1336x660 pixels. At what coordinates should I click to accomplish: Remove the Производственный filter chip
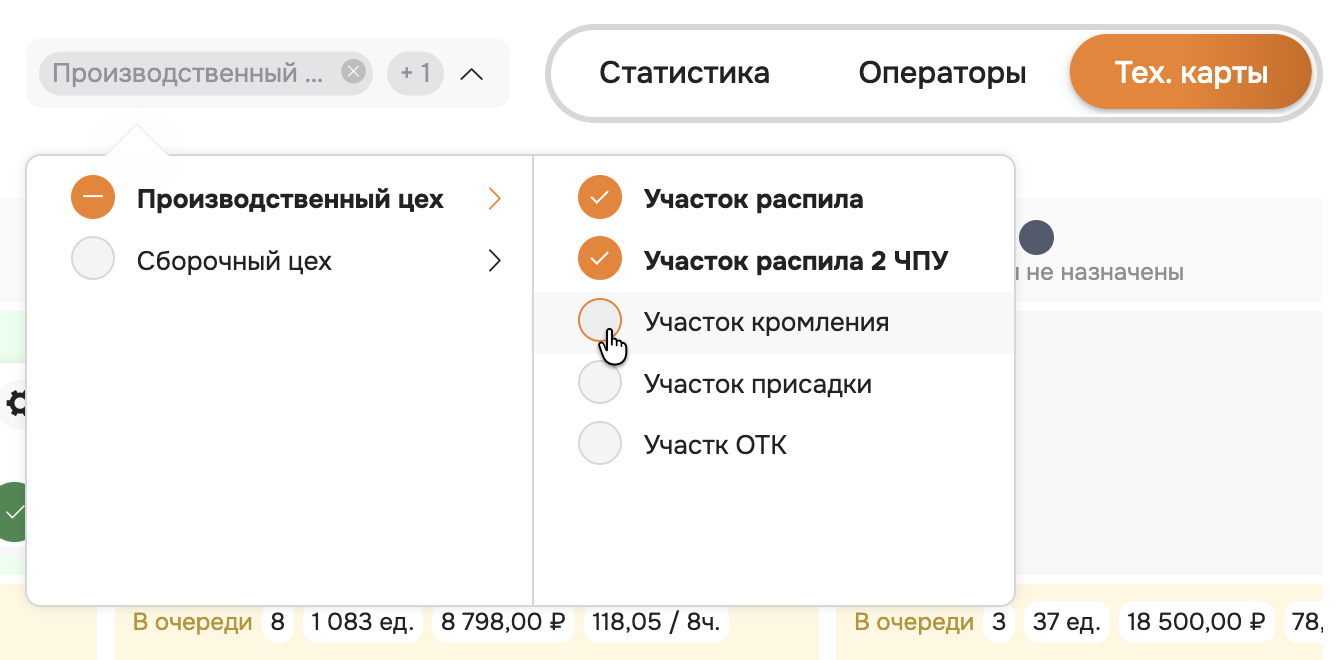pos(352,72)
